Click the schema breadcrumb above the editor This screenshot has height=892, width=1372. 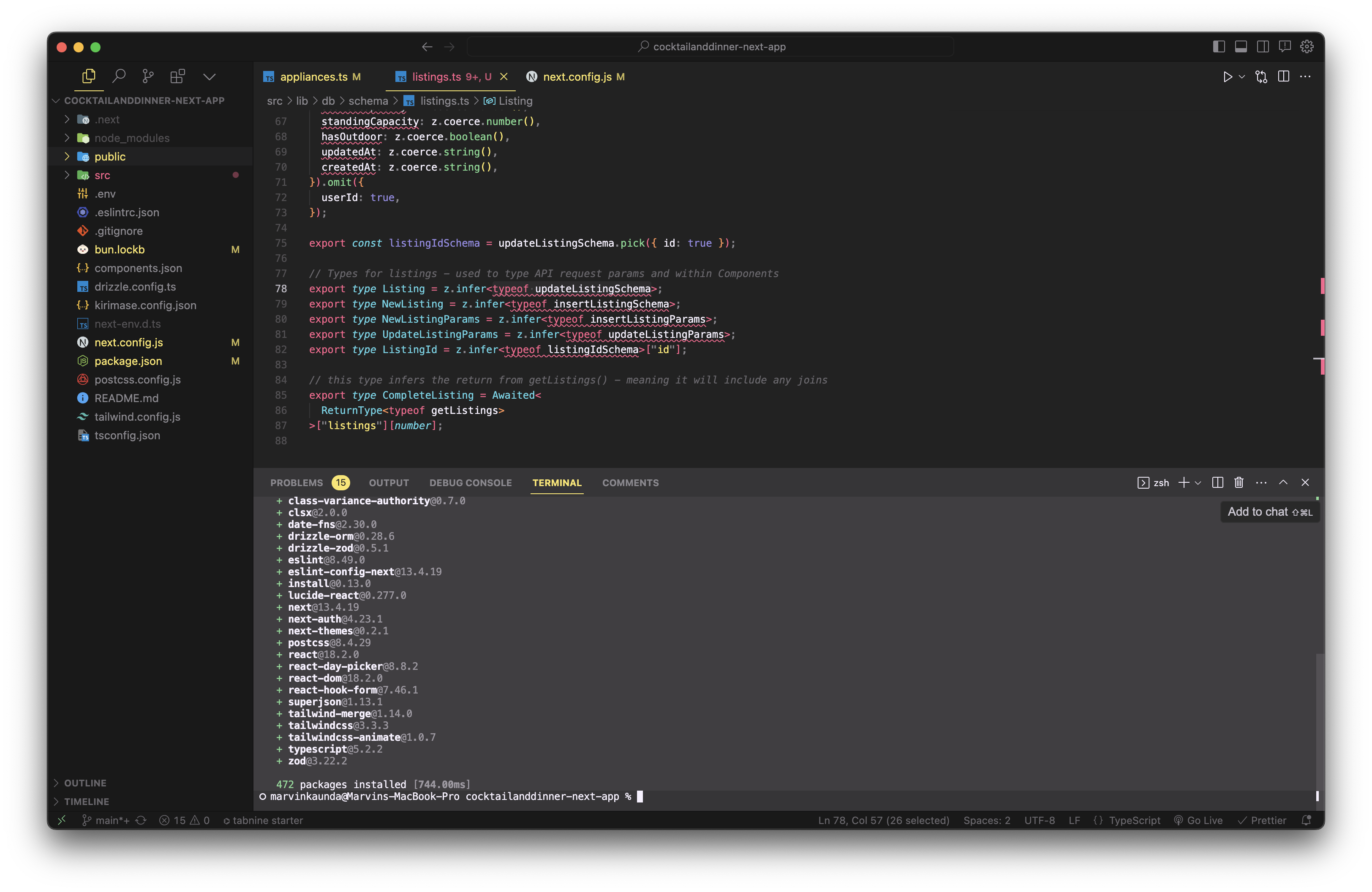tap(368, 100)
